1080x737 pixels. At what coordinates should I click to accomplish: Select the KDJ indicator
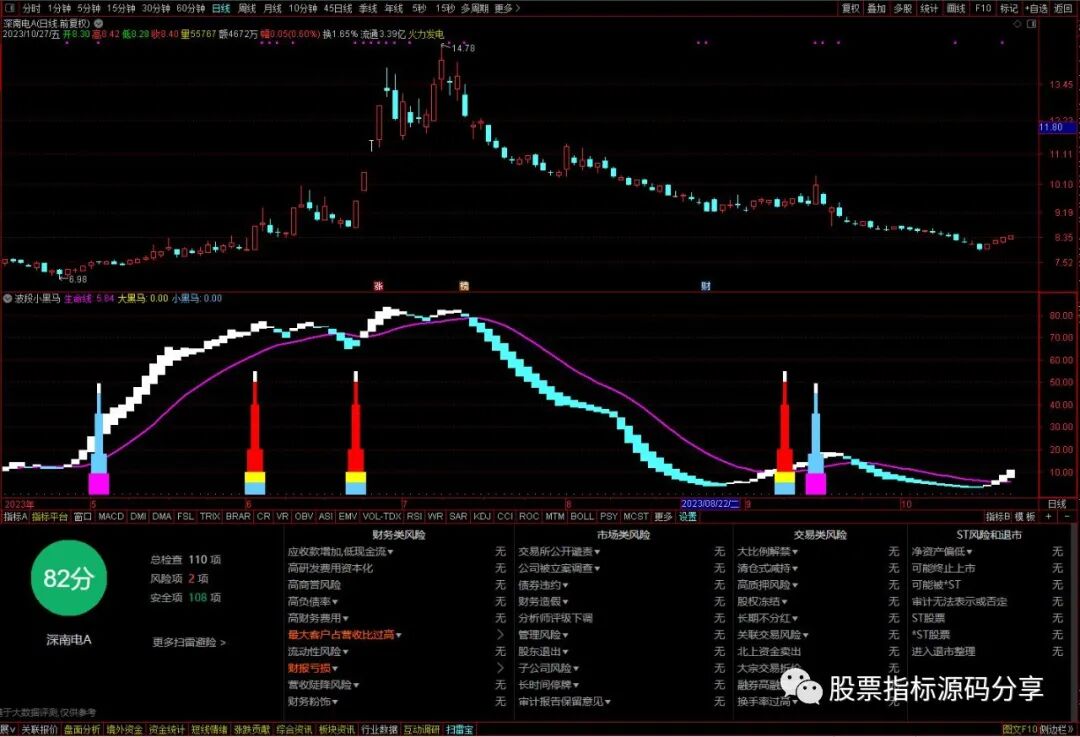click(482, 516)
